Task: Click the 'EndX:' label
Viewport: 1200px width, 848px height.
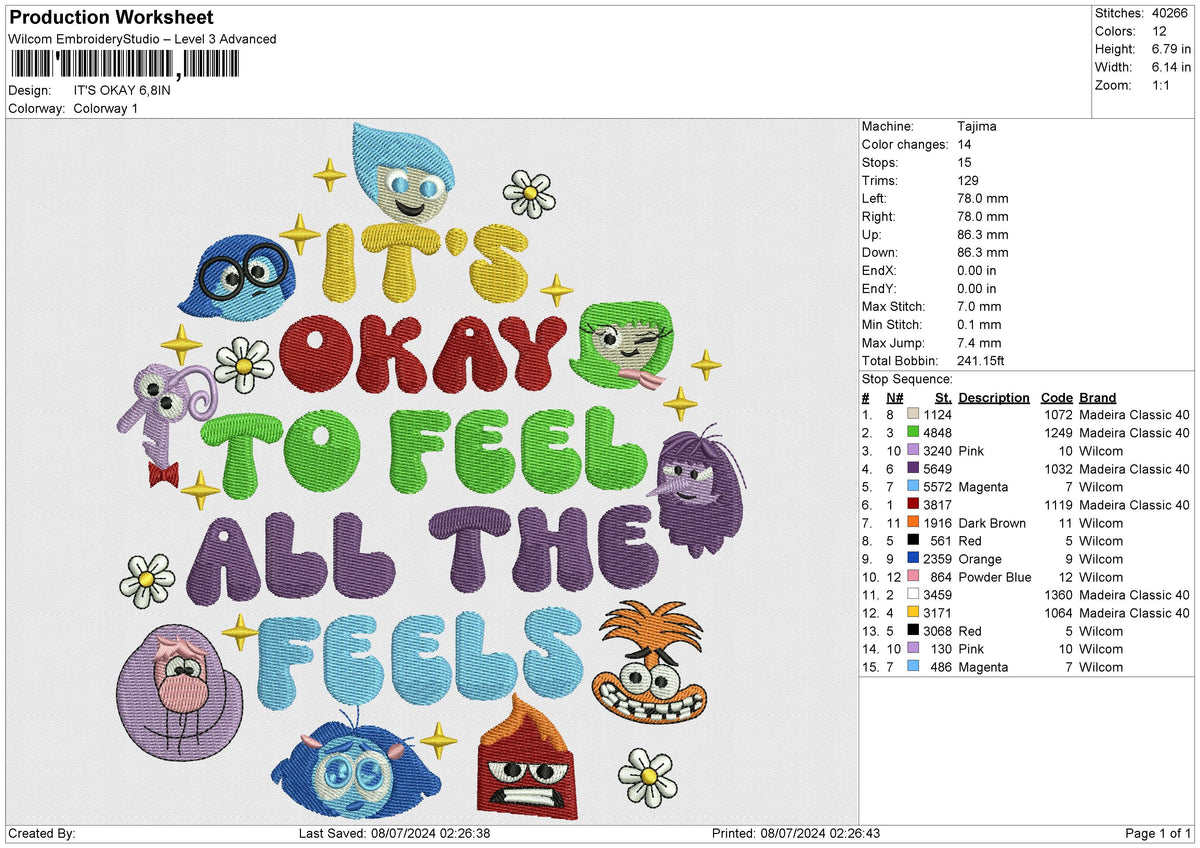Action: 879,271
